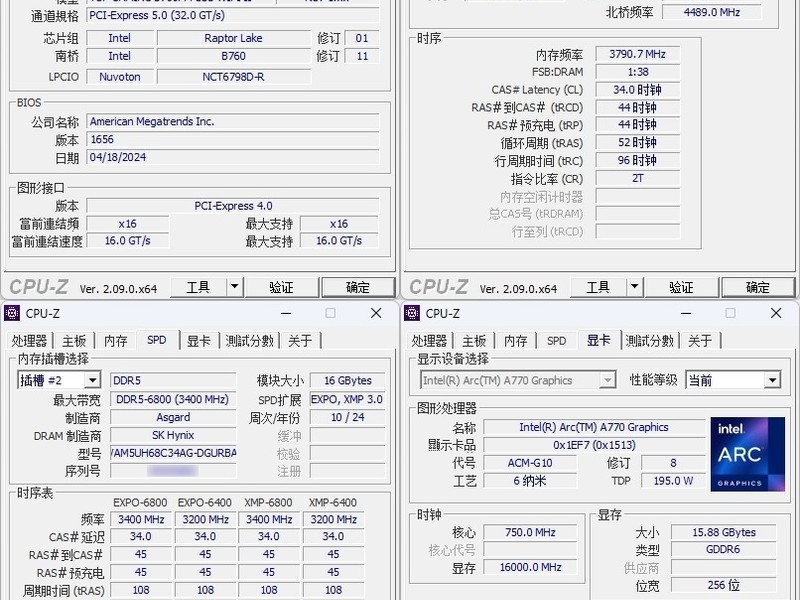The height and width of the screenshot is (600, 800).
Task: Click the 验证 button in the memory window
Action: pyautogui.click(x=681, y=287)
